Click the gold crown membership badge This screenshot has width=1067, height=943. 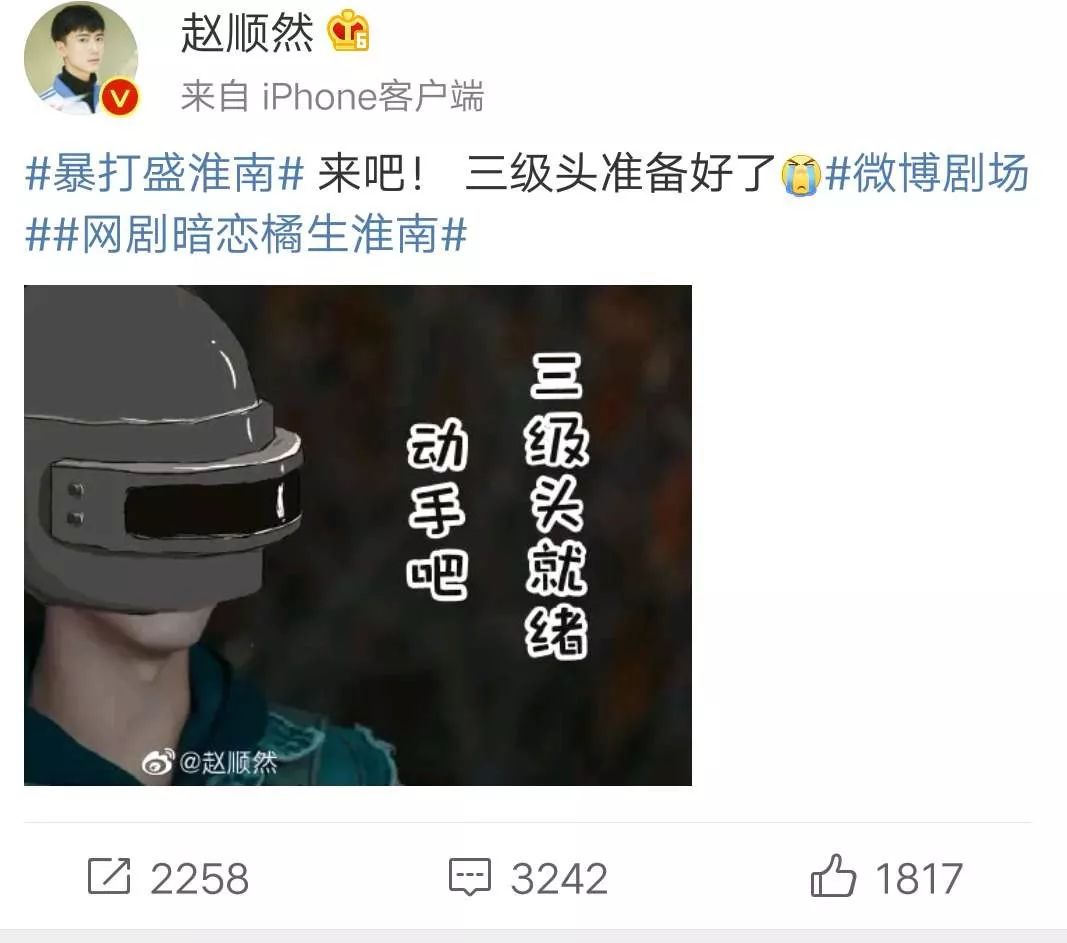pyautogui.click(x=348, y=31)
